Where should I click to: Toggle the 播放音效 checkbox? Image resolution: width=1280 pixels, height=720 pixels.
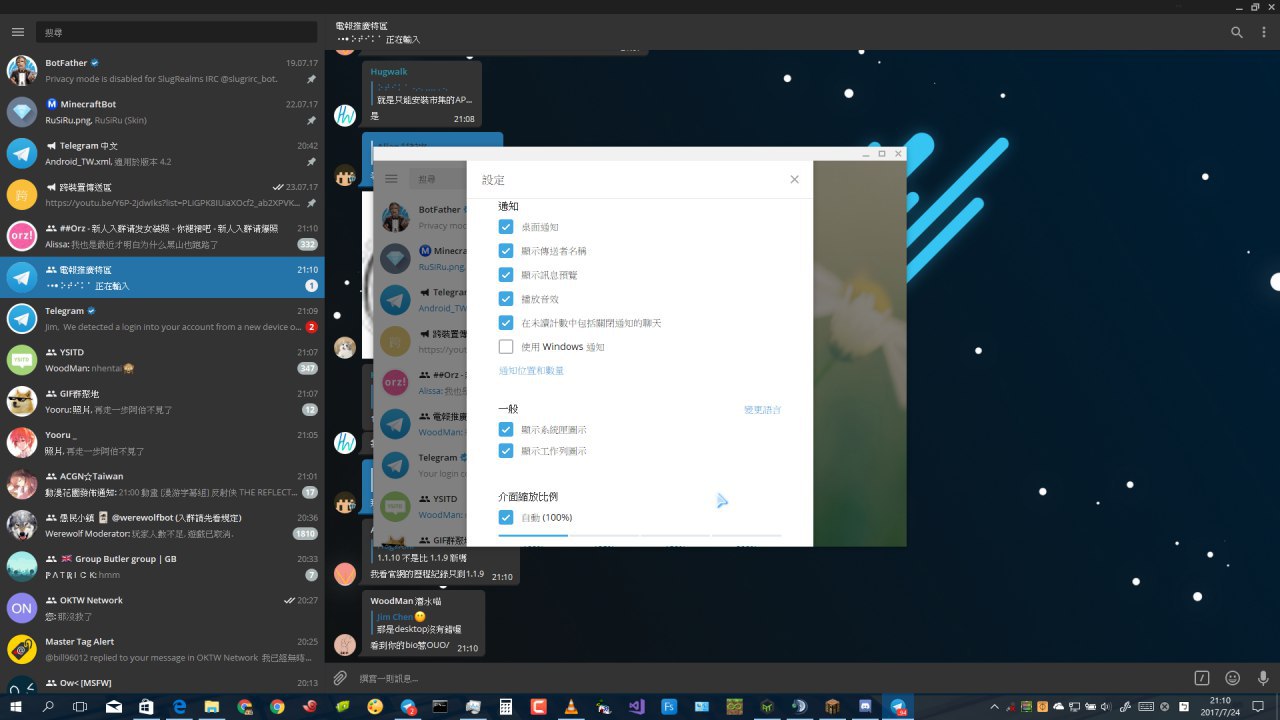[x=506, y=299]
